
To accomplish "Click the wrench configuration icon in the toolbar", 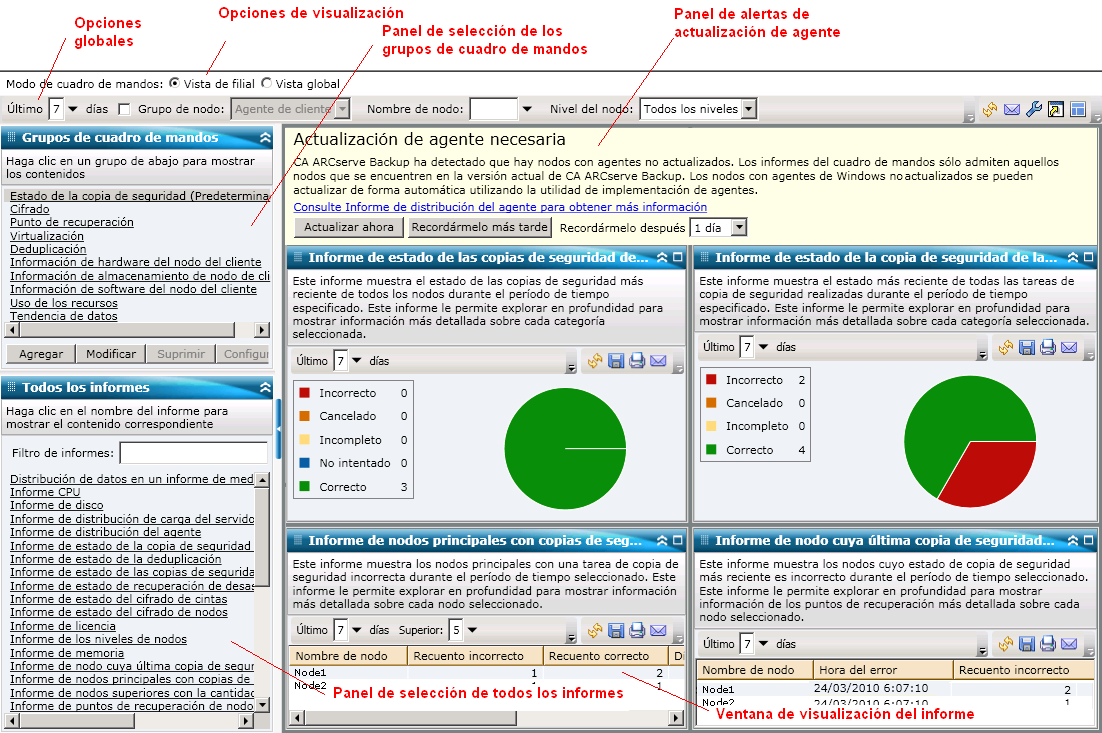I will pyautogui.click(x=1034, y=110).
